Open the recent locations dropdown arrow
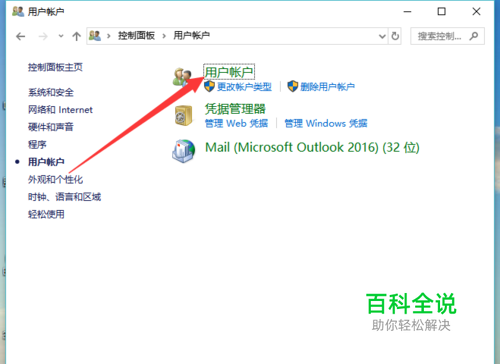The width and height of the screenshot is (500, 364). pyautogui.click(x=61, y=36)
